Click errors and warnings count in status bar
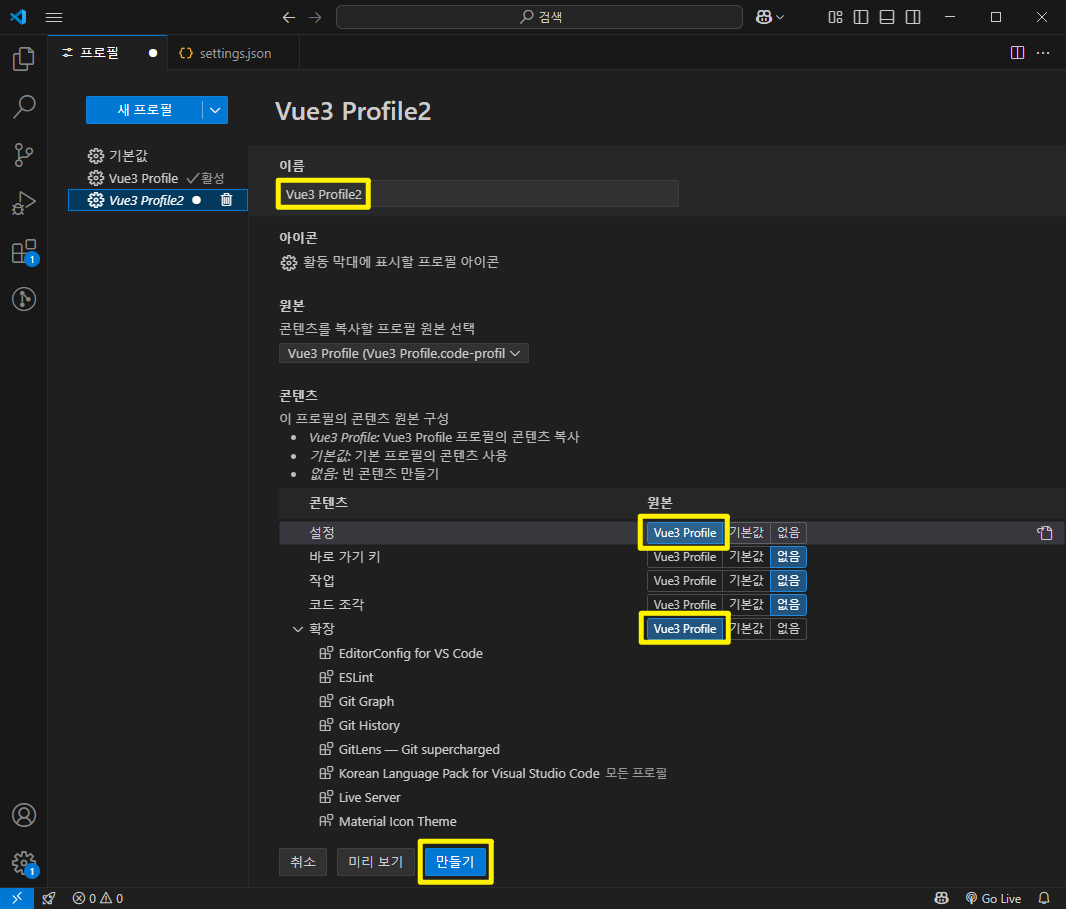Image resolution: width=1066 pixels, height=909 pixels. 98,898
